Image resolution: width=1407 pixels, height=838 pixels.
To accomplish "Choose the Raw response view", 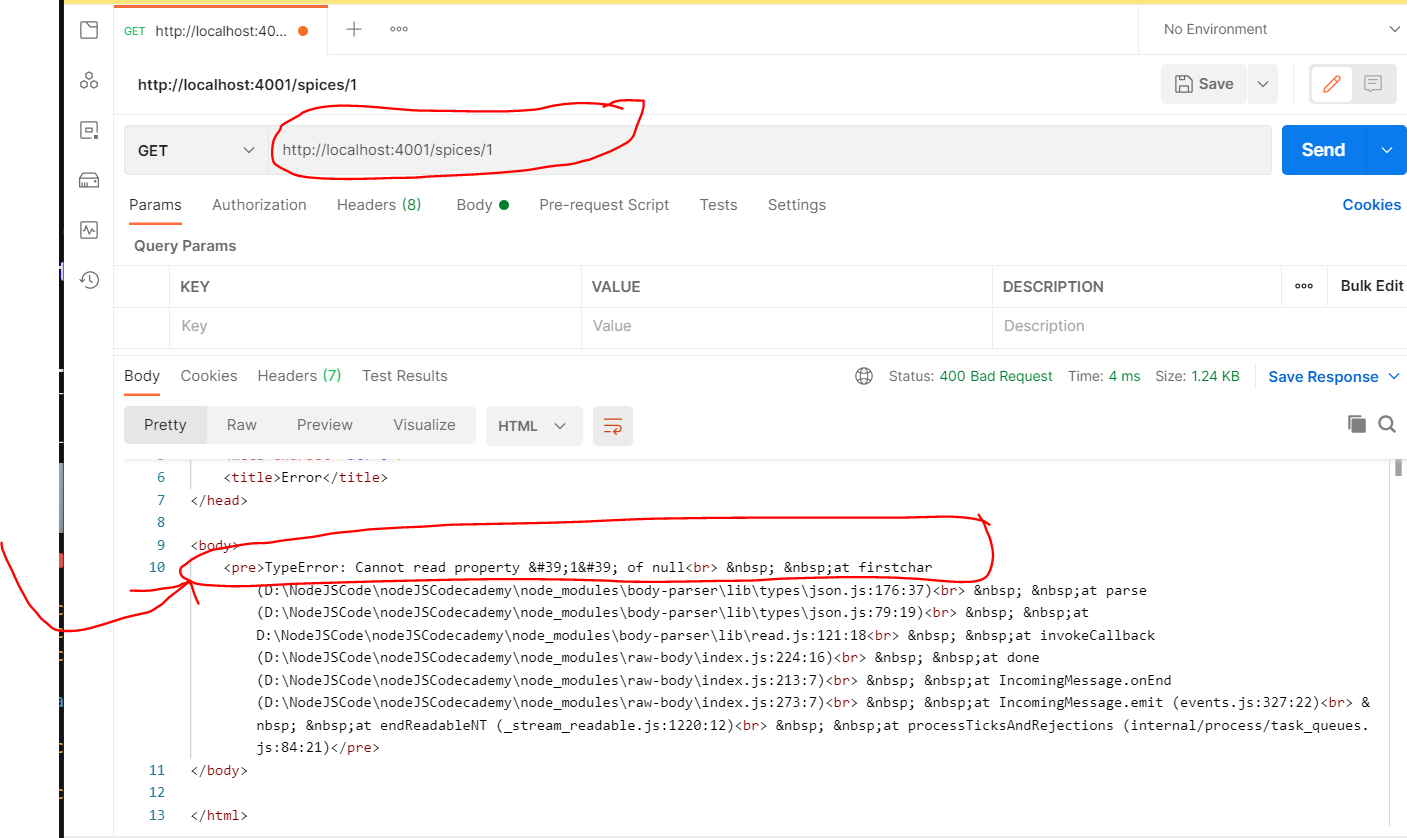I will click(242, 425).
